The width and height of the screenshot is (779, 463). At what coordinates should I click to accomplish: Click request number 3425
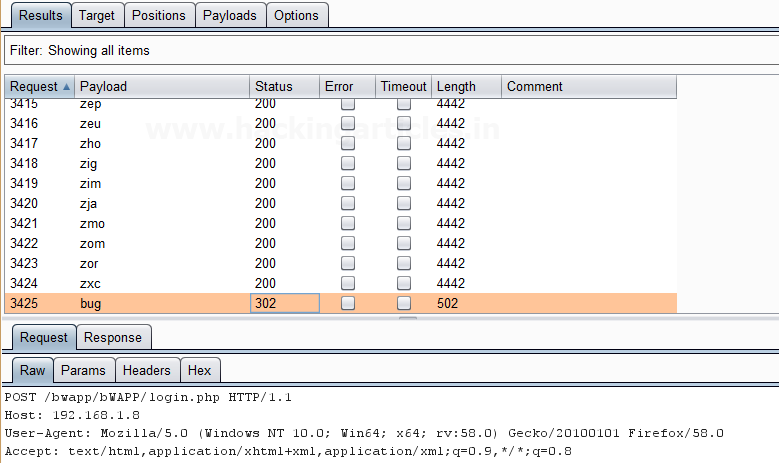coord(24,303)
